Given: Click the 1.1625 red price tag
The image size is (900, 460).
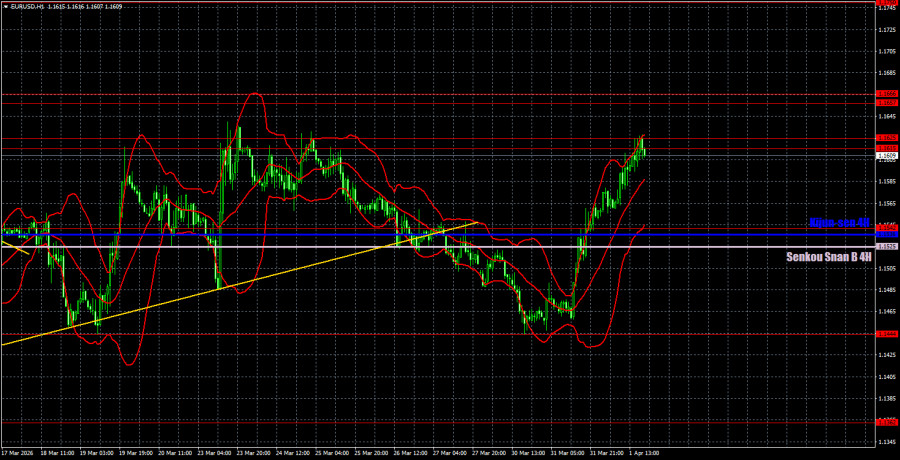Looking at the screenshot, I should (x=887, y=138).
